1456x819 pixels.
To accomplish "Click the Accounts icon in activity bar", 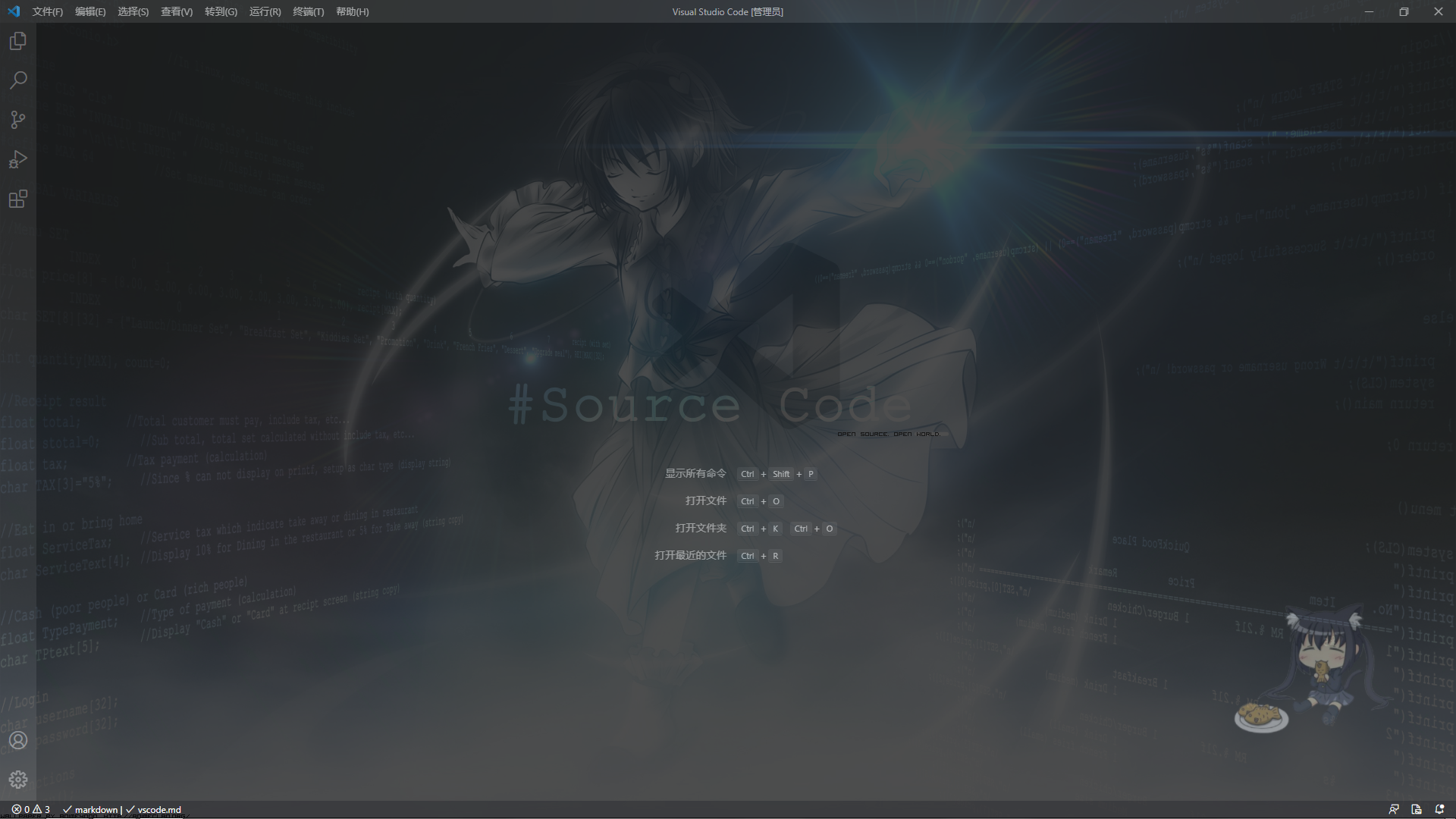I will coord(18,740).
